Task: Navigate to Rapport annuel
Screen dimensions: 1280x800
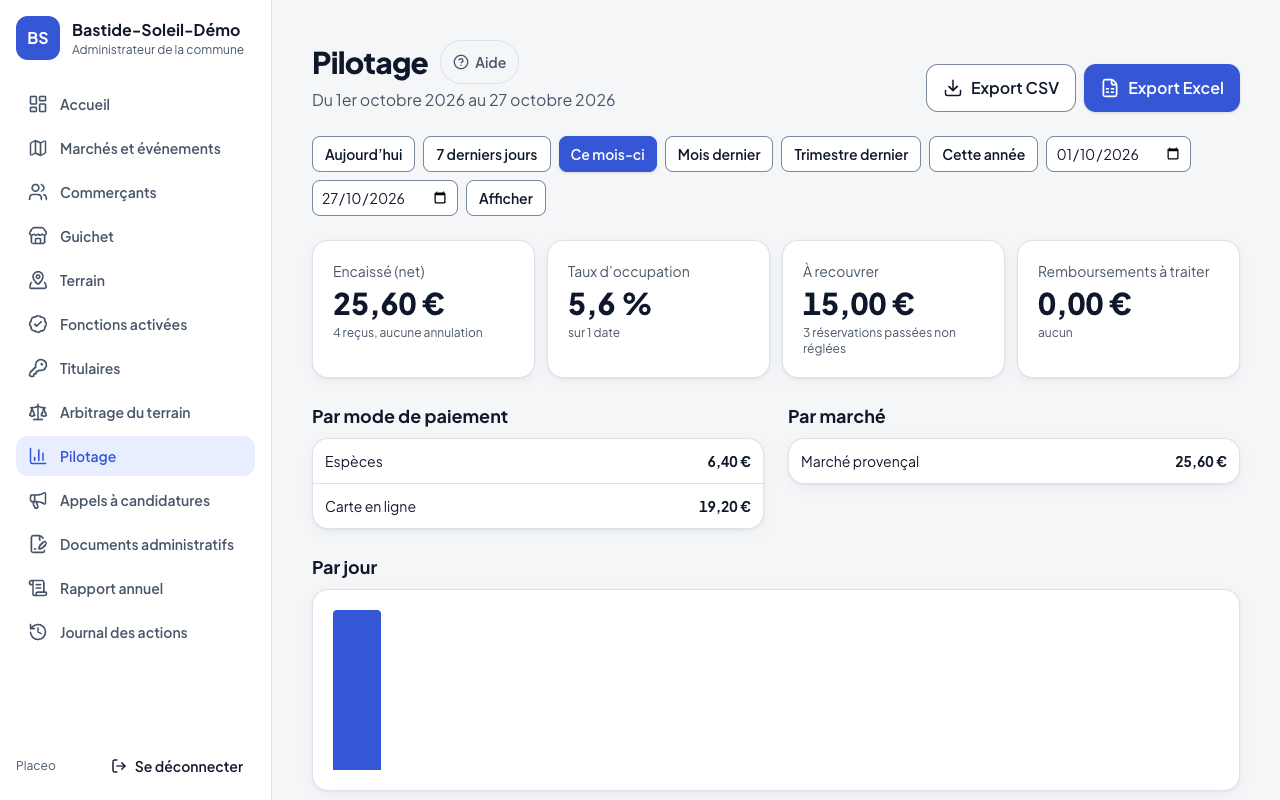Action: pyautogui.click(x=136, y=588)
